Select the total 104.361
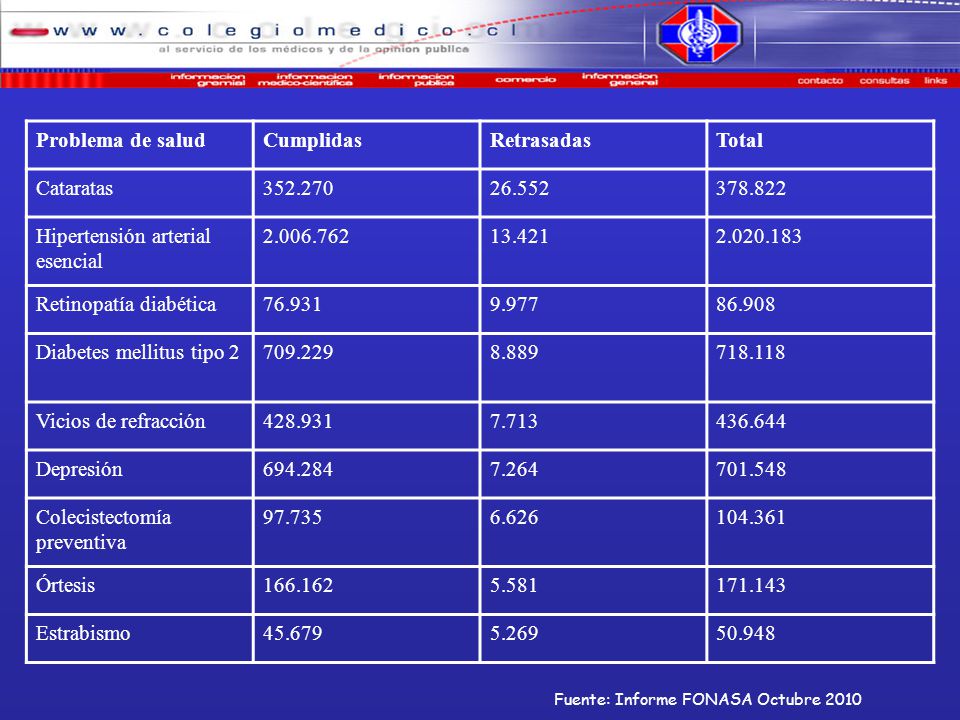 click(751, 517)
